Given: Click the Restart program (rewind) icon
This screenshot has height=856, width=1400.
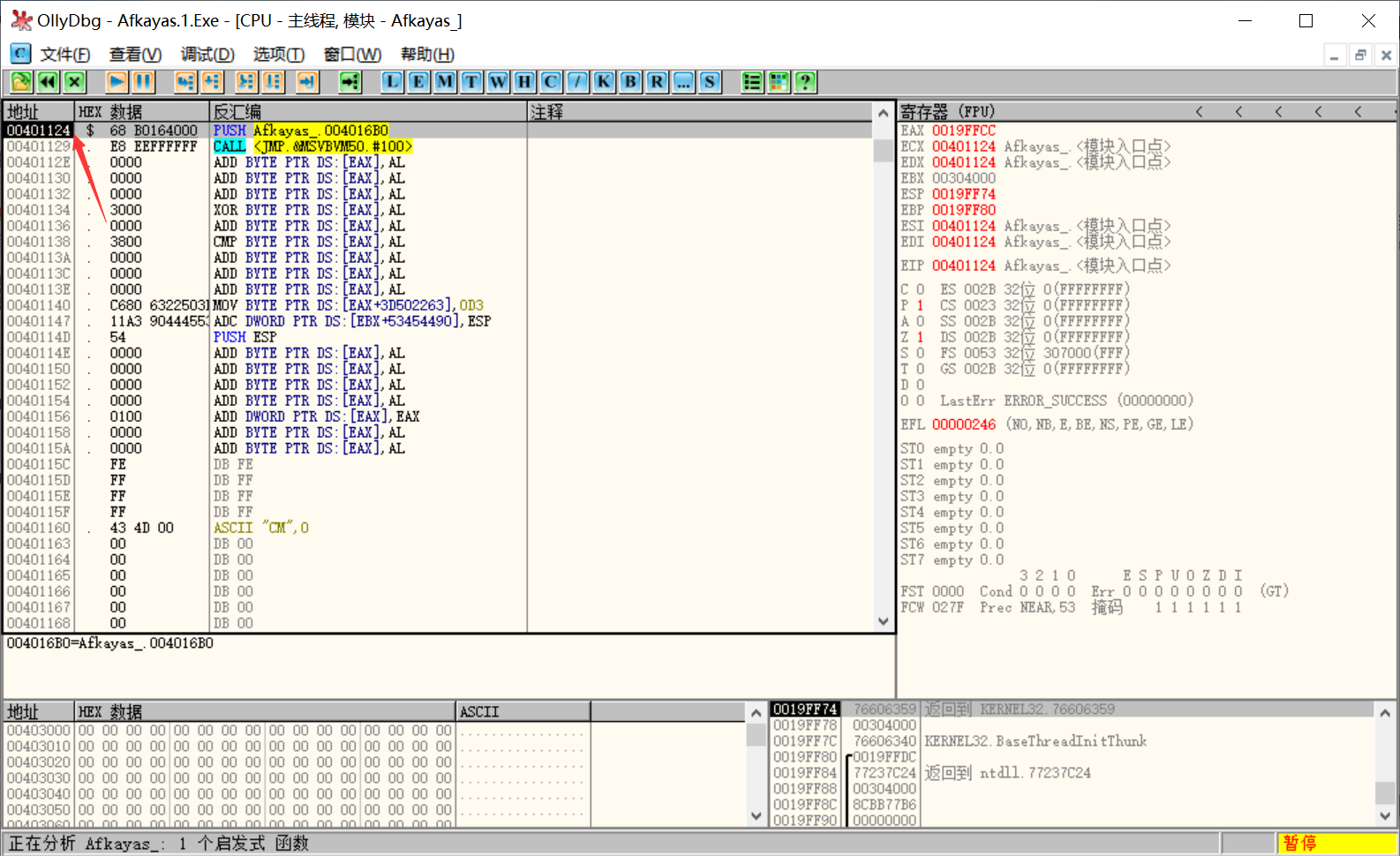Looking at the screenshot, I should click(x=48, y=82).
